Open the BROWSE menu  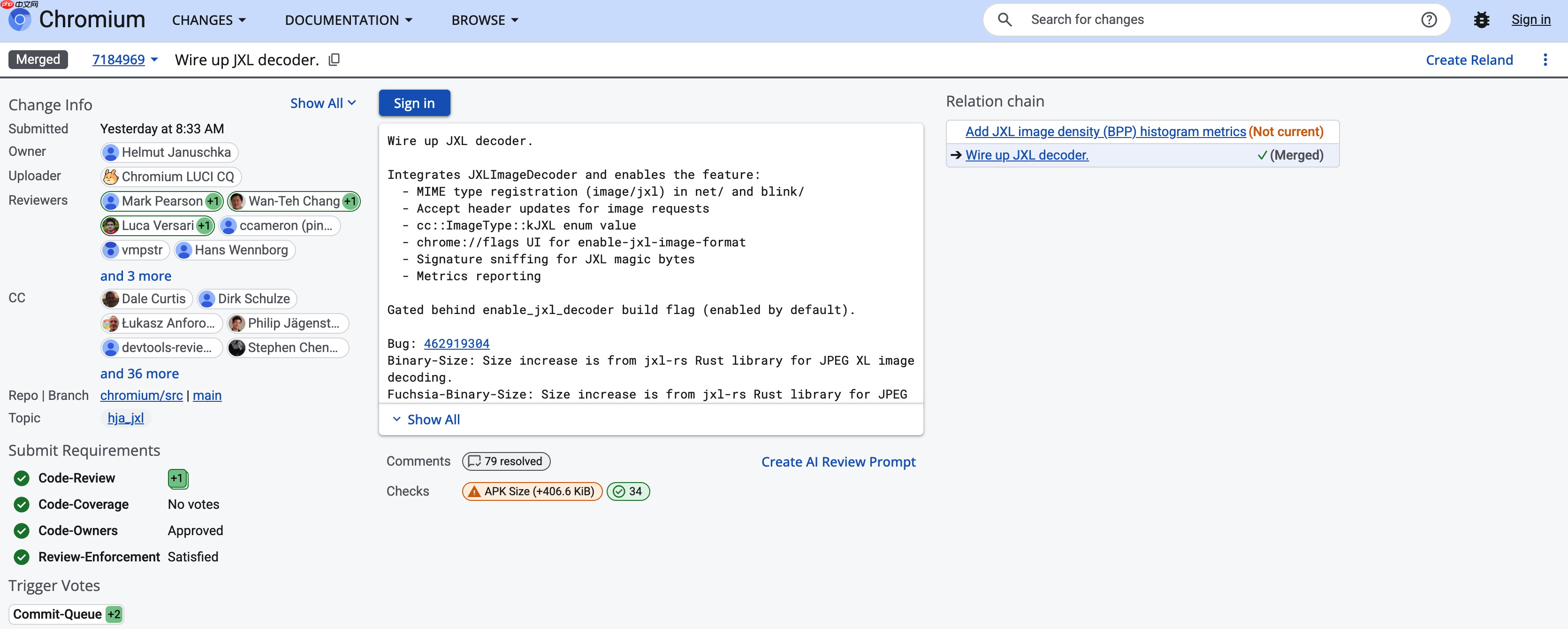pyautogui.click(x=485, y=20)
